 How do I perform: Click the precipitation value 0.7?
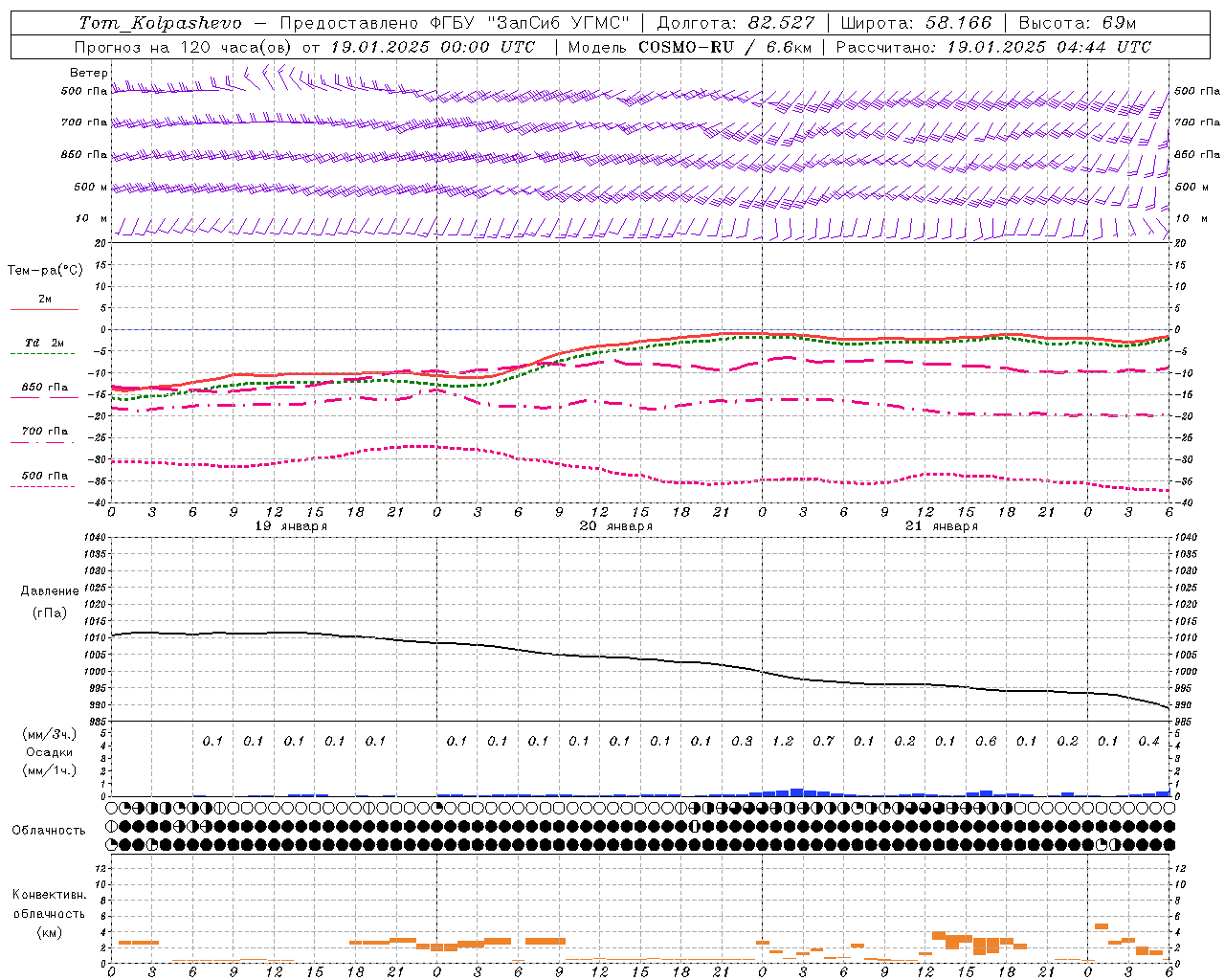pos(824,741)
